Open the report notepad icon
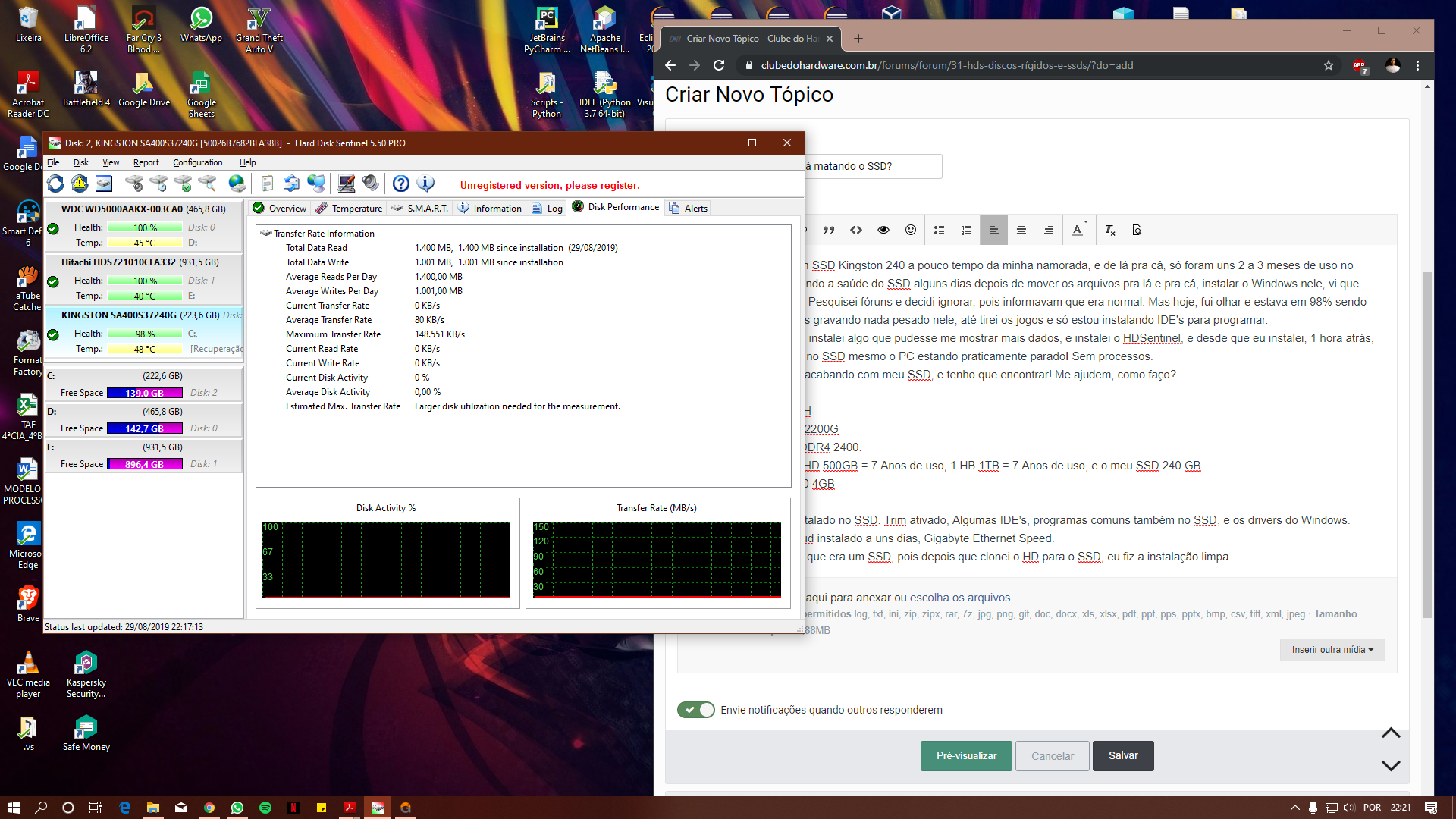This screenshot has width=1456, height=819. [267, 184]
